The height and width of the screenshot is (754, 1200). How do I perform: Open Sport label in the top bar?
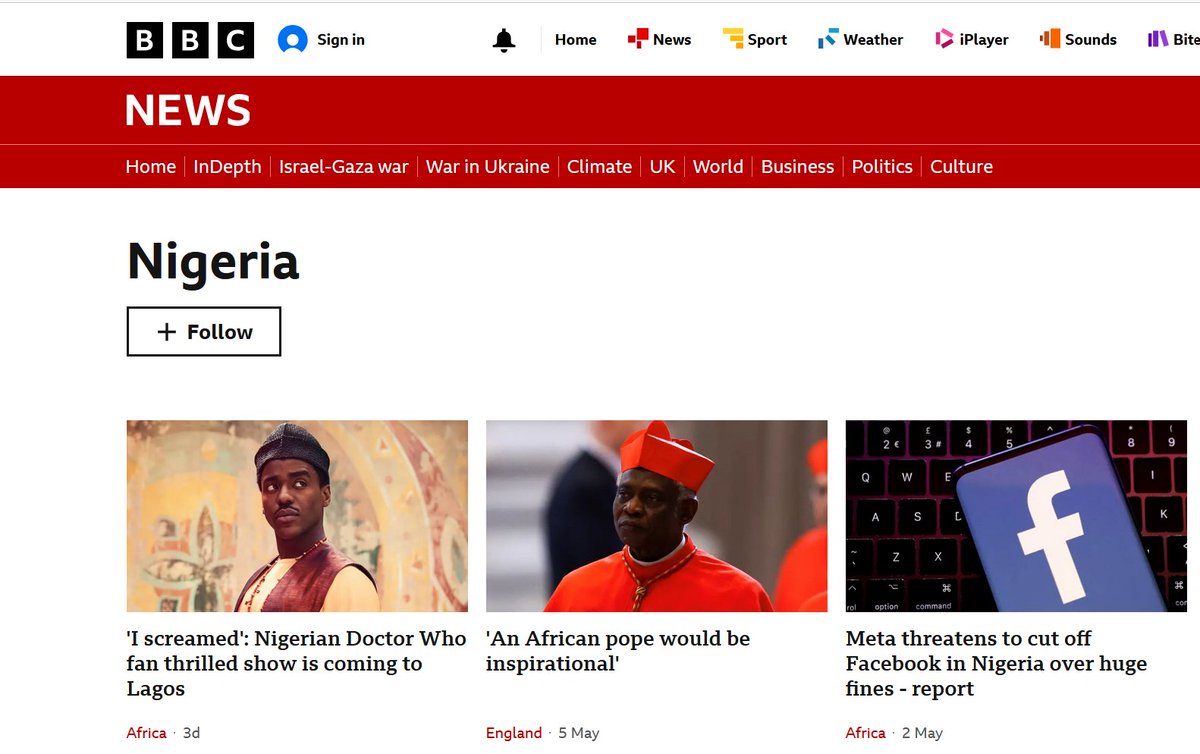click(x=767, y=40)
